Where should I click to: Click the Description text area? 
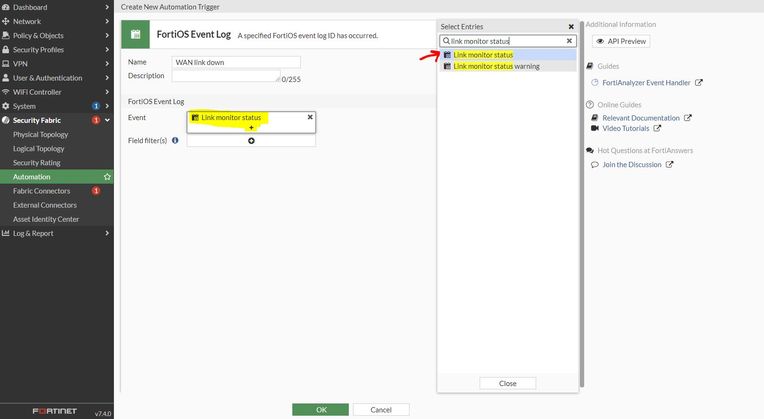tap(226, 76)
